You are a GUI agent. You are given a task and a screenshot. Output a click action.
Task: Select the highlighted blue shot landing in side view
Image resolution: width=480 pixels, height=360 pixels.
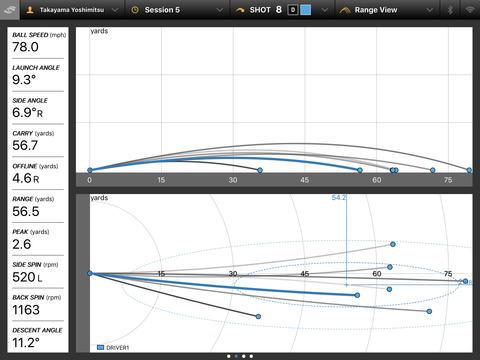(360, 170)
